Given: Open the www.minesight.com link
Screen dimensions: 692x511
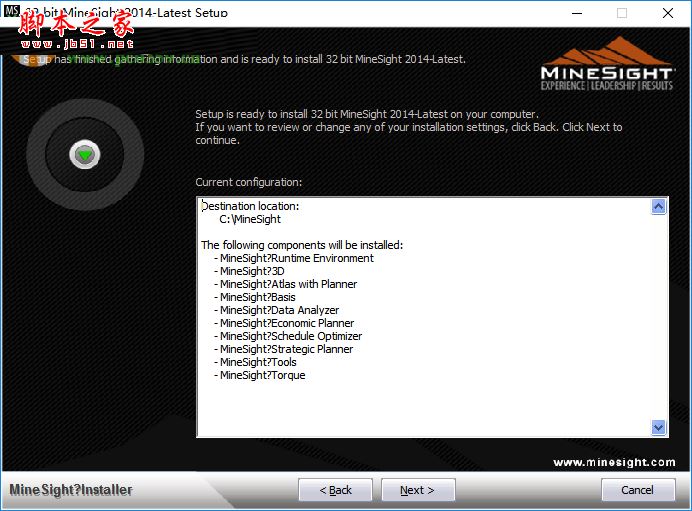Looking at the screenshot, I should tap(614, 462).
